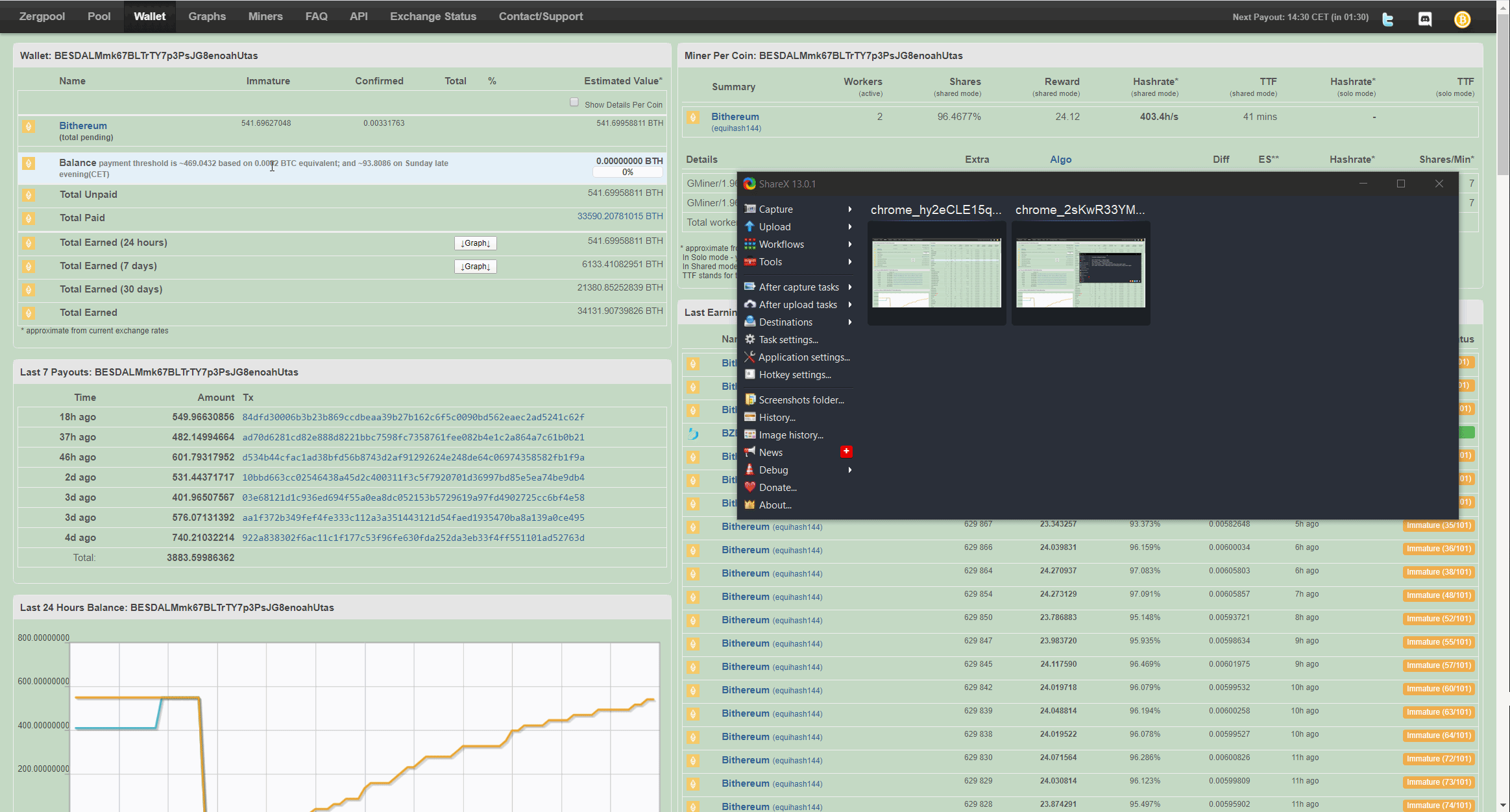
Task: Click the Donate heart icon
Action: pos(750,487)
